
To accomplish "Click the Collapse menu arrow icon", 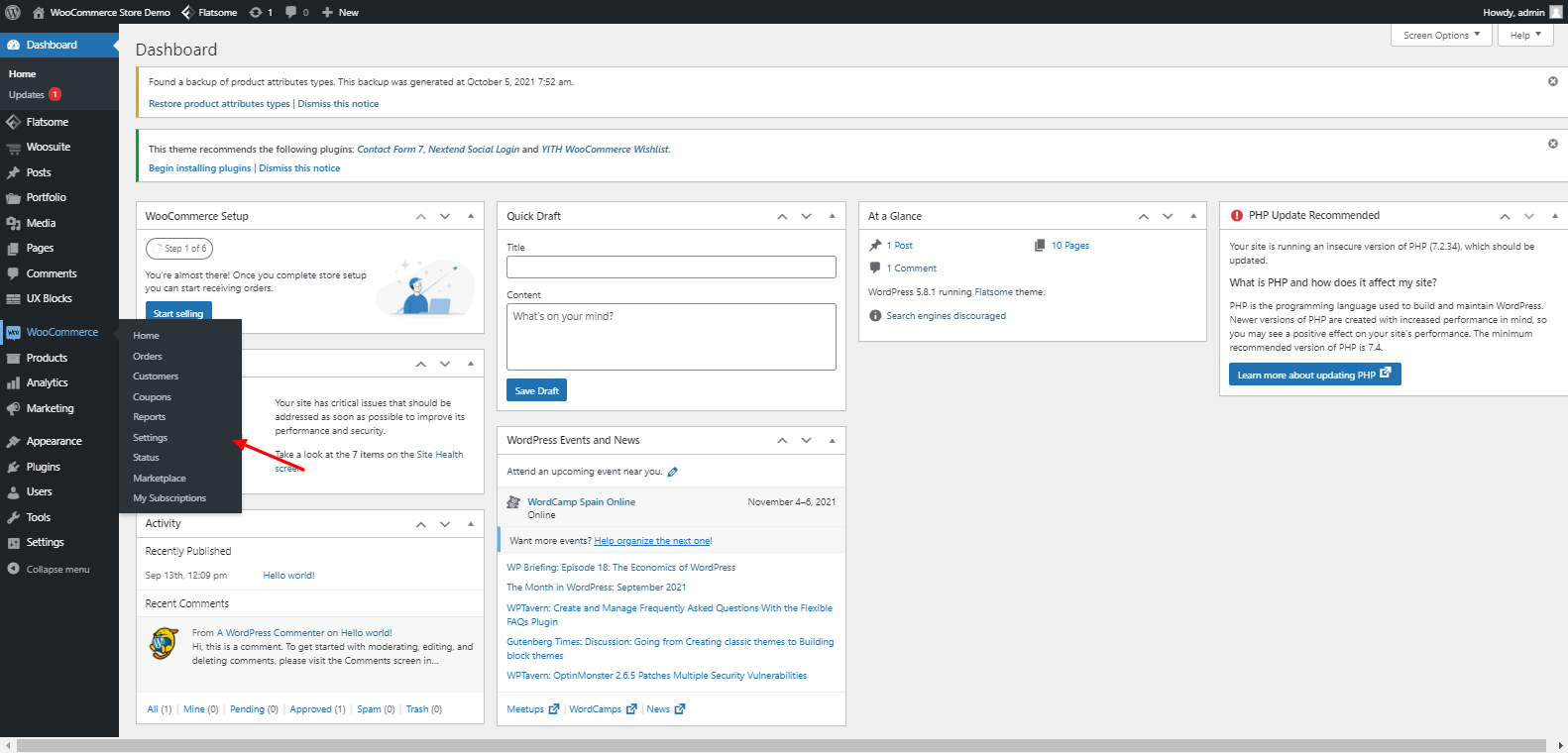I will click(x=14, y=569).
